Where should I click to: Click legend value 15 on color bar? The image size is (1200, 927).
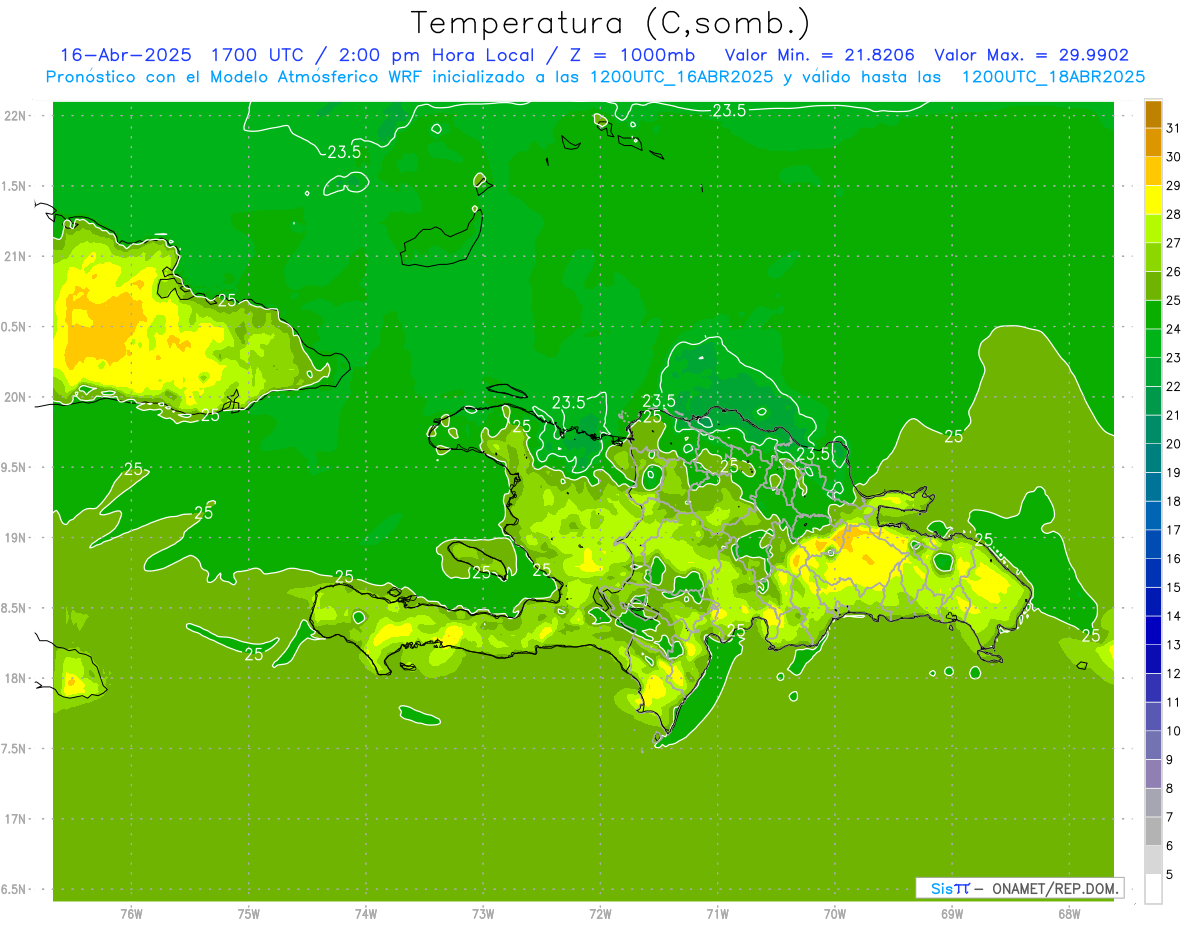(1174, 588)
